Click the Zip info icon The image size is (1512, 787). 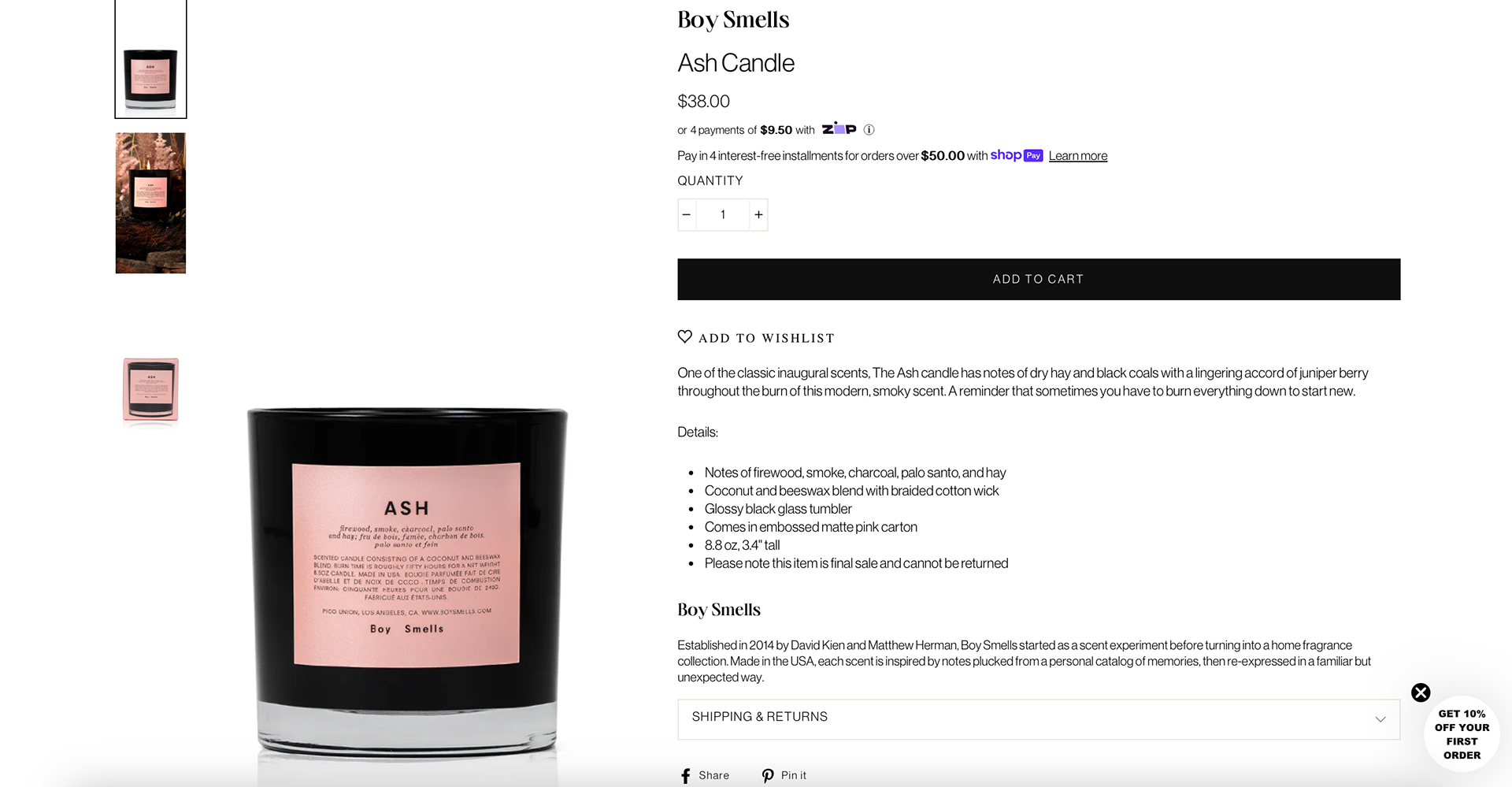869,130
